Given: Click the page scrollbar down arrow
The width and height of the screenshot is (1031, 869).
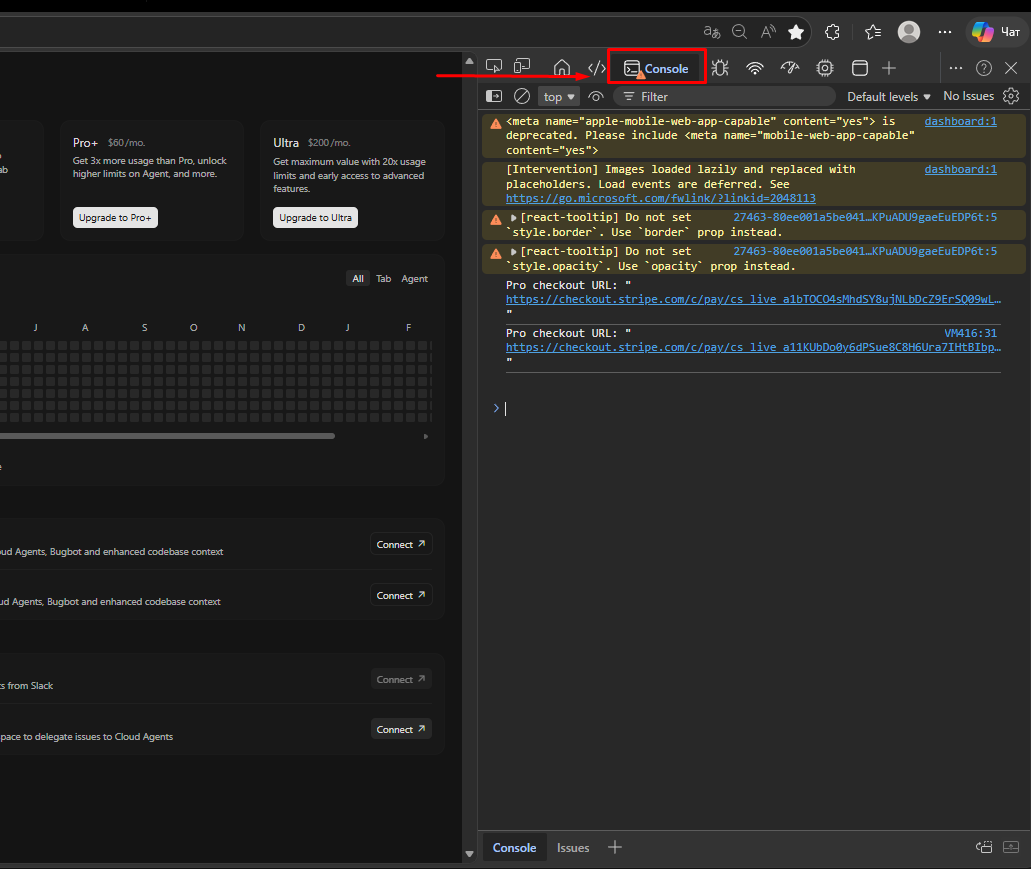Looking at the screenshot, I should click(x=469, y=854).
